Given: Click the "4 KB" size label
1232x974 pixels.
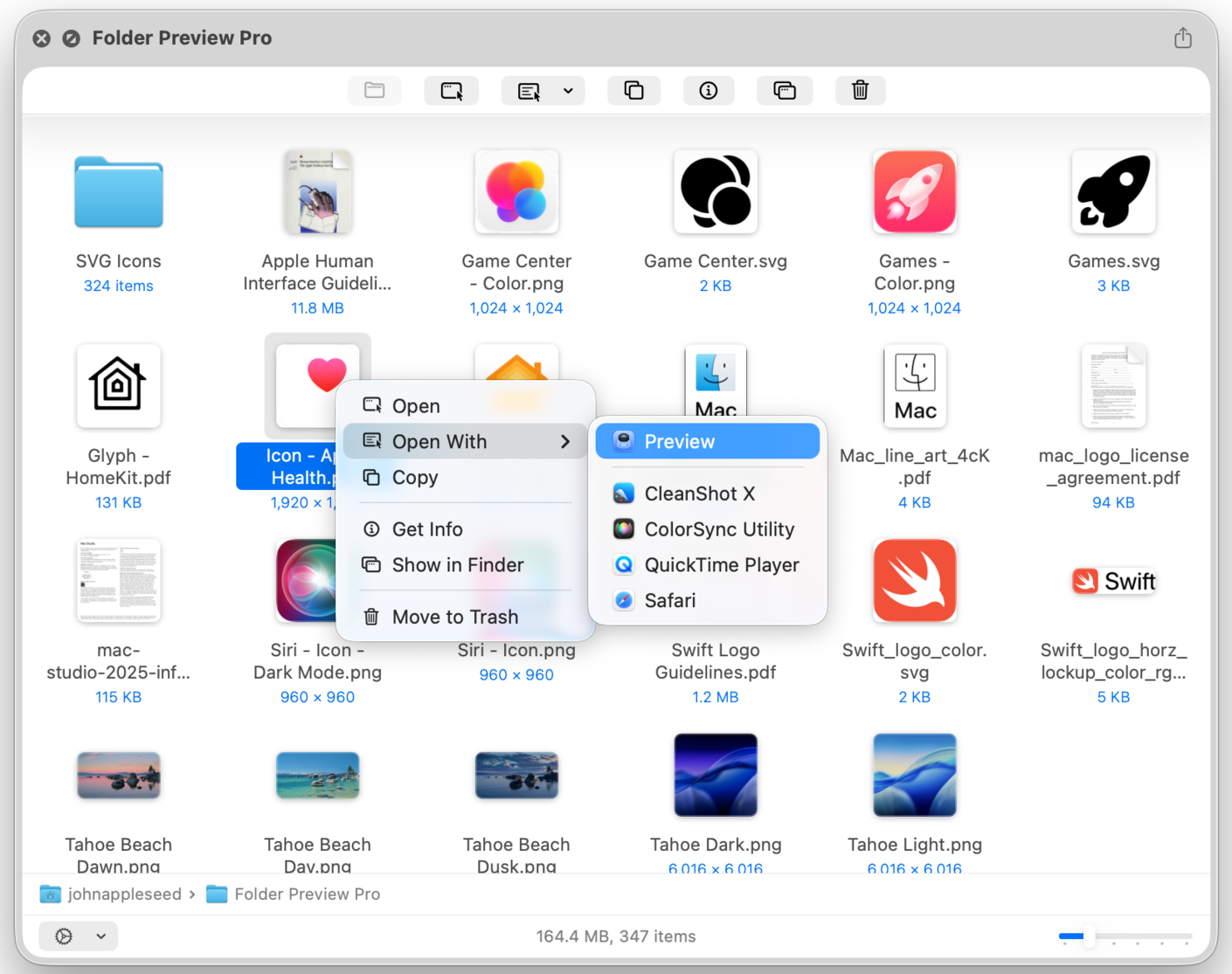Looking at the screenshot, I should click(x=915, y=502).
